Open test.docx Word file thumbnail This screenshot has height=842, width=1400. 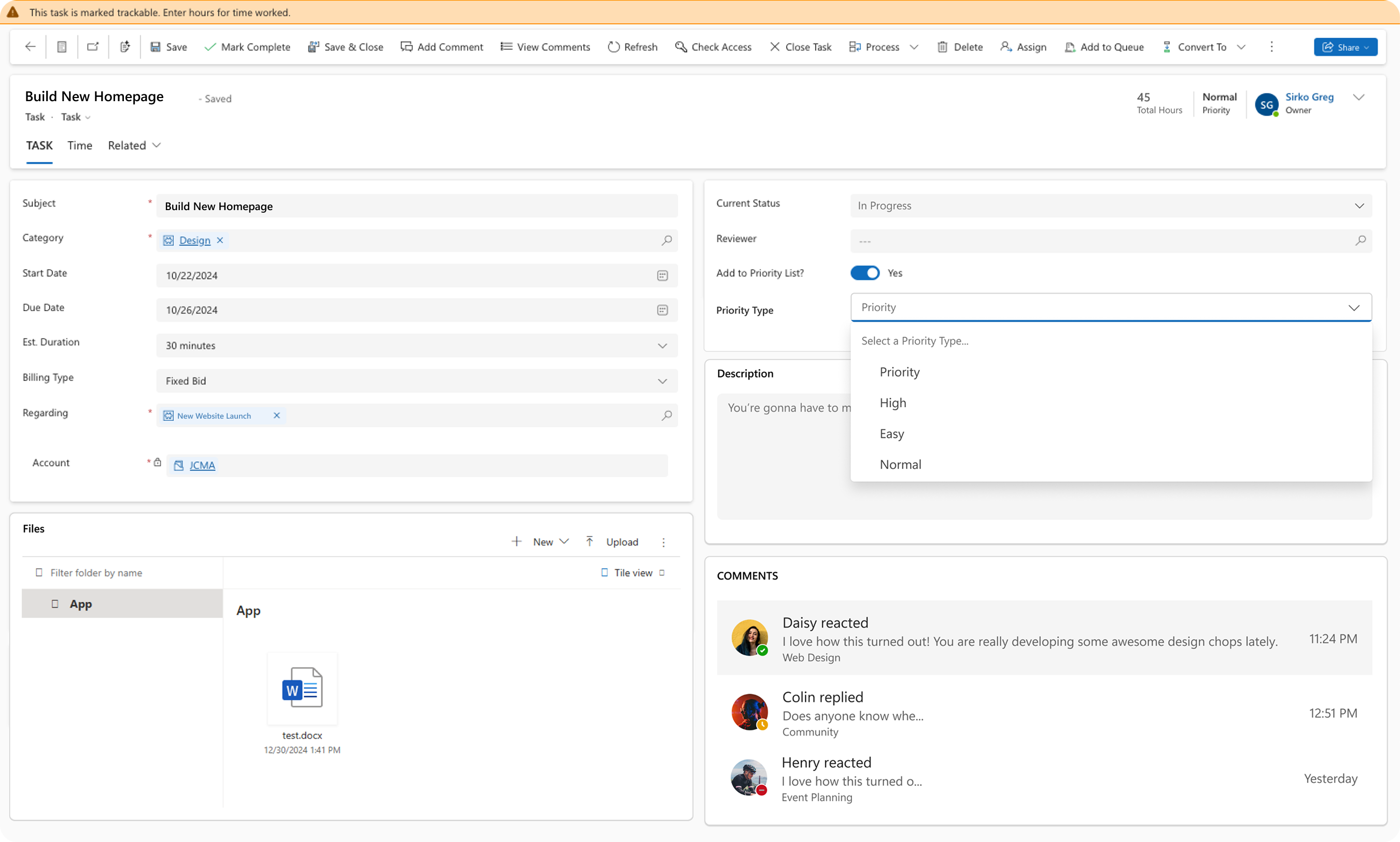(302, 688)
